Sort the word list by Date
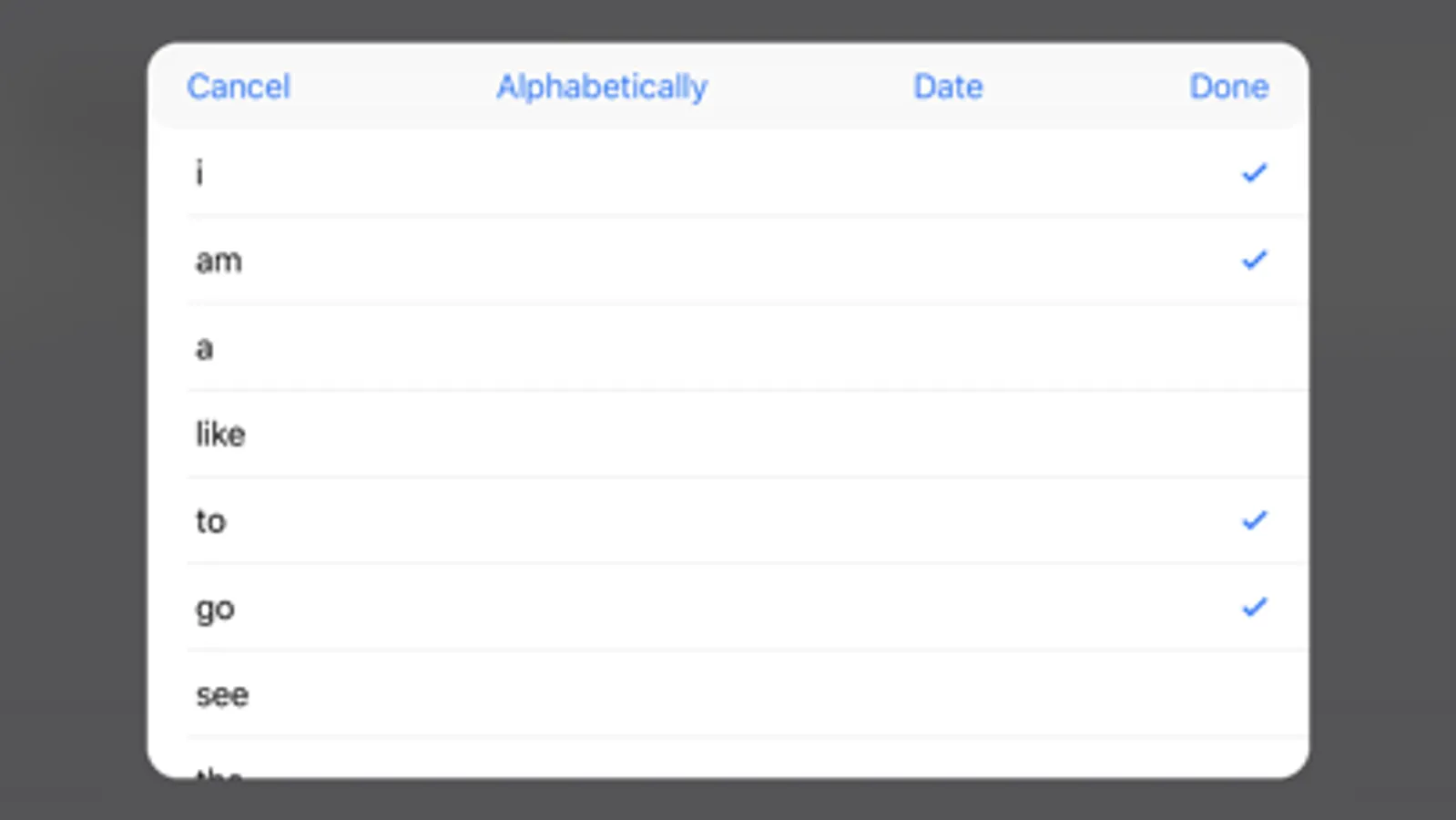This screenshot has height=820, width=1456. (x=948, y=87)
